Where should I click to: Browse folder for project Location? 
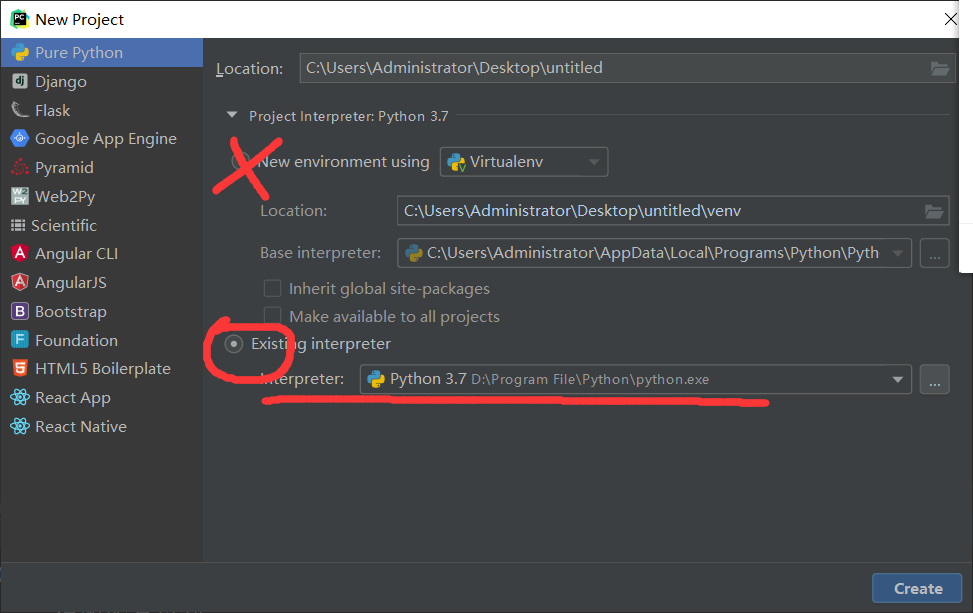[939, 68]
